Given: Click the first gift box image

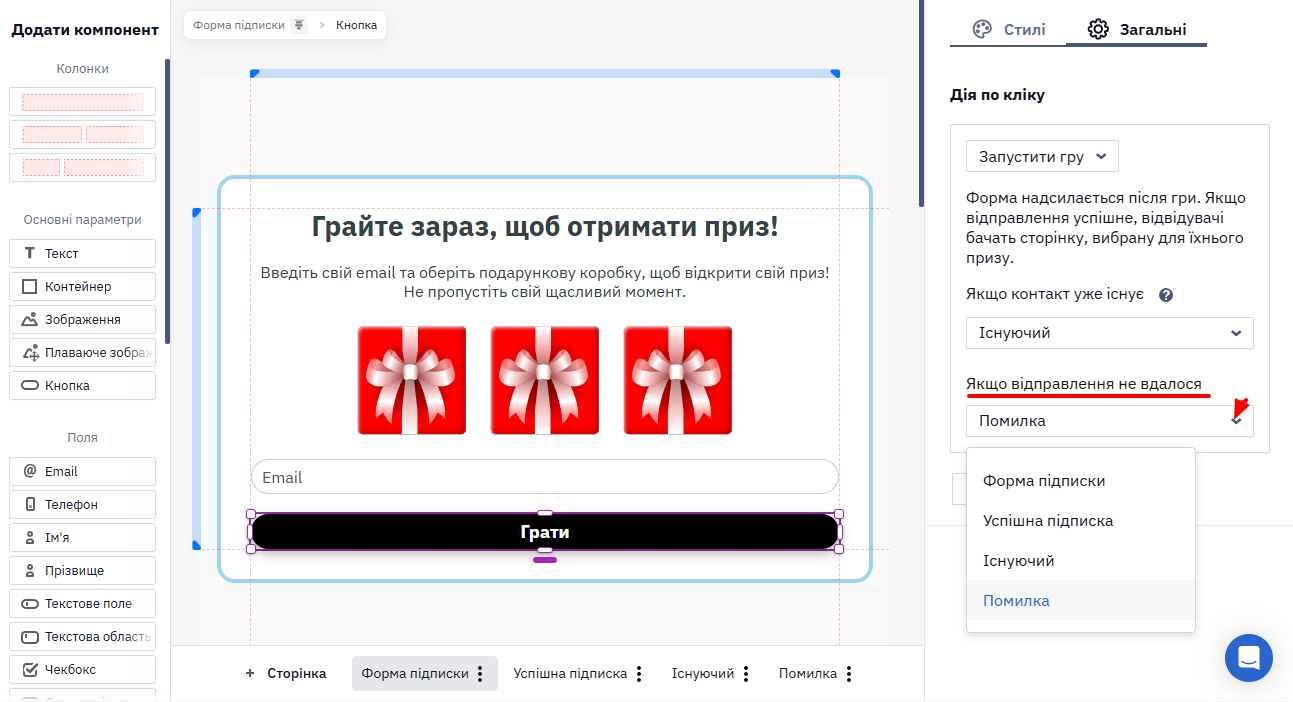Looking at the screenshot, I should [412, 380].
